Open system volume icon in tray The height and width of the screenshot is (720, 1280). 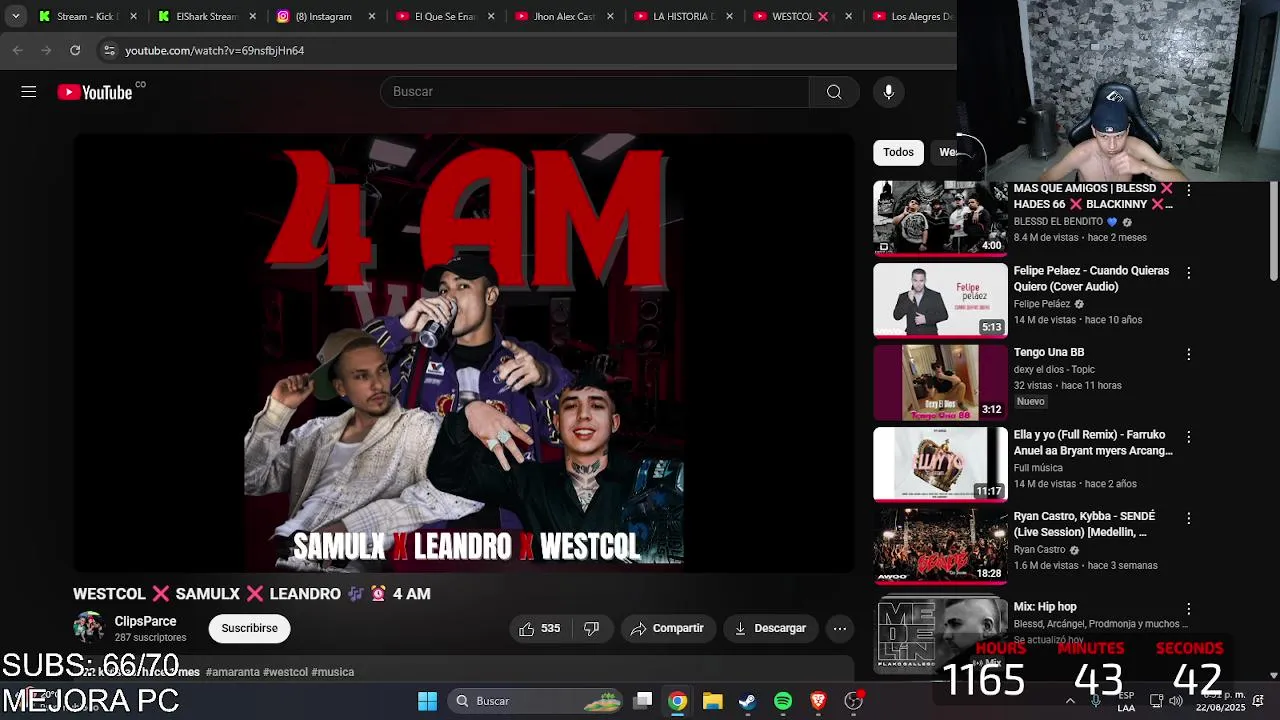tap(1176, 701)
